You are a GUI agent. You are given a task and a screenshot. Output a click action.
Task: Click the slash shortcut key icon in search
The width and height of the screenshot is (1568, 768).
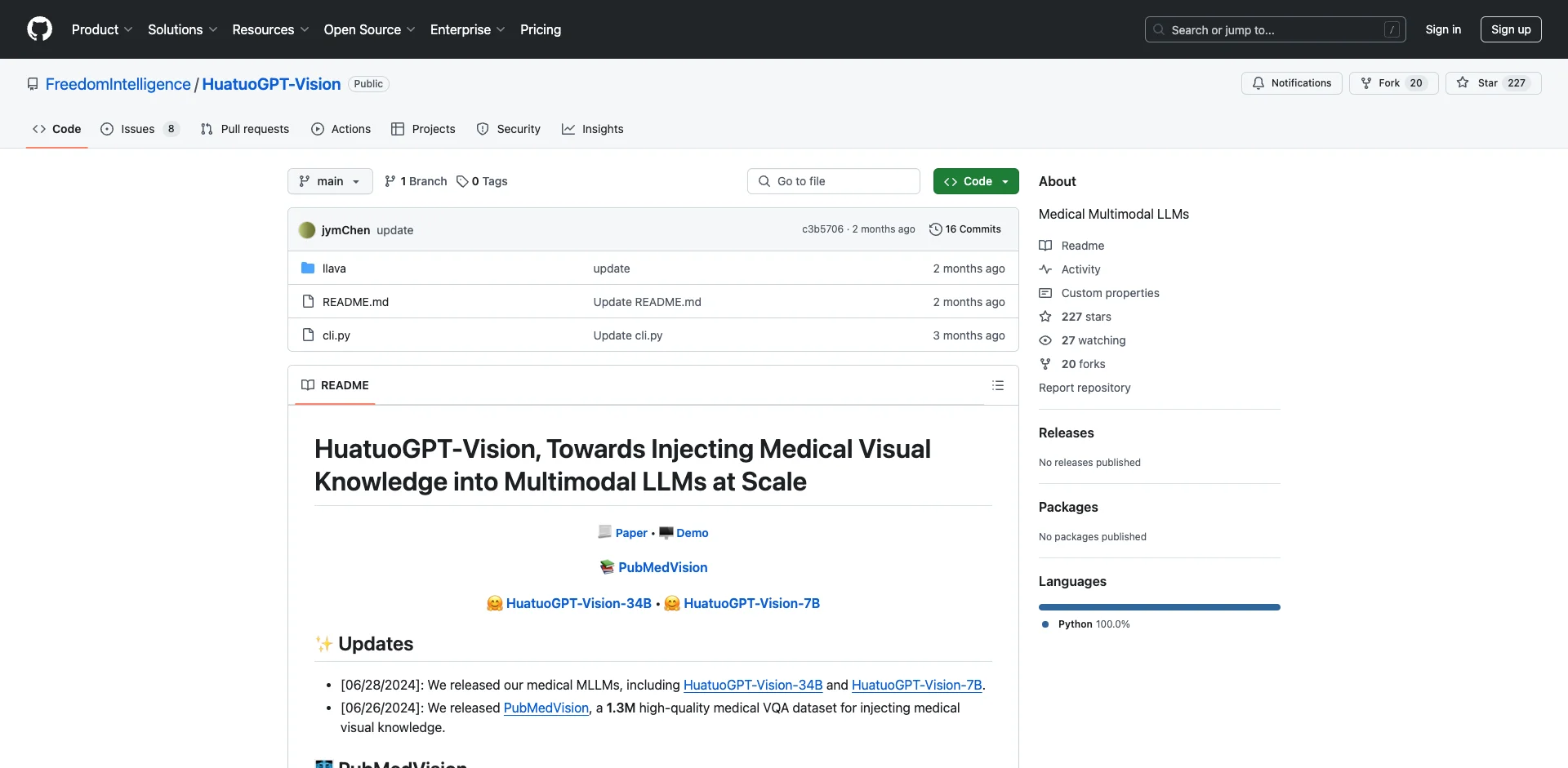coord(1392,30)
